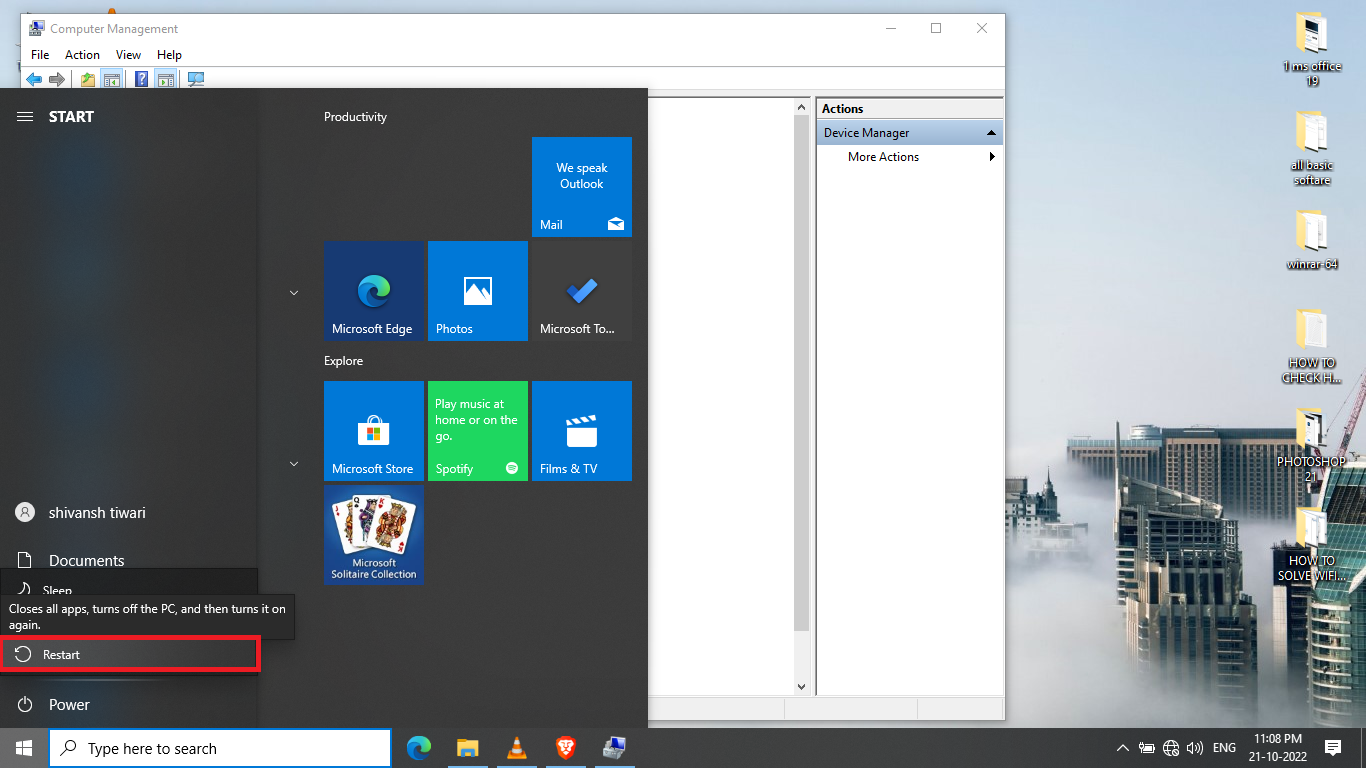1366x768 pixels.
Task: Open the Spotify tile
Action: 478,431
